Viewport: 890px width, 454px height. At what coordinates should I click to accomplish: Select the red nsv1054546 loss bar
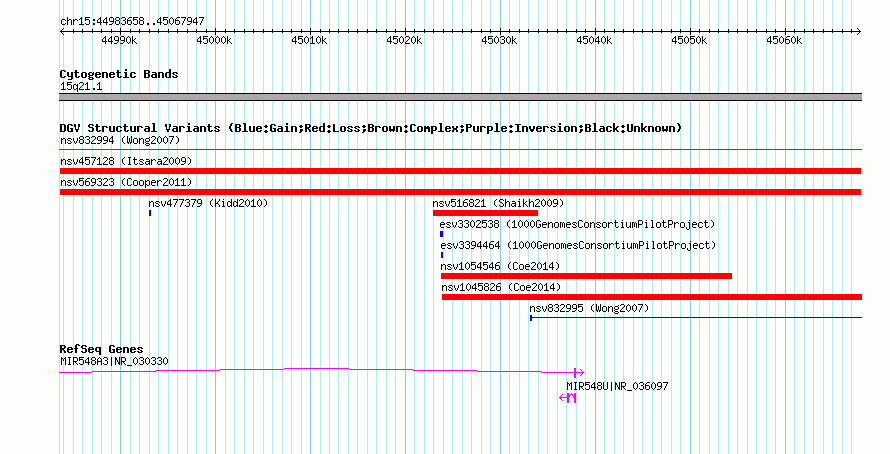coord(586,276)
